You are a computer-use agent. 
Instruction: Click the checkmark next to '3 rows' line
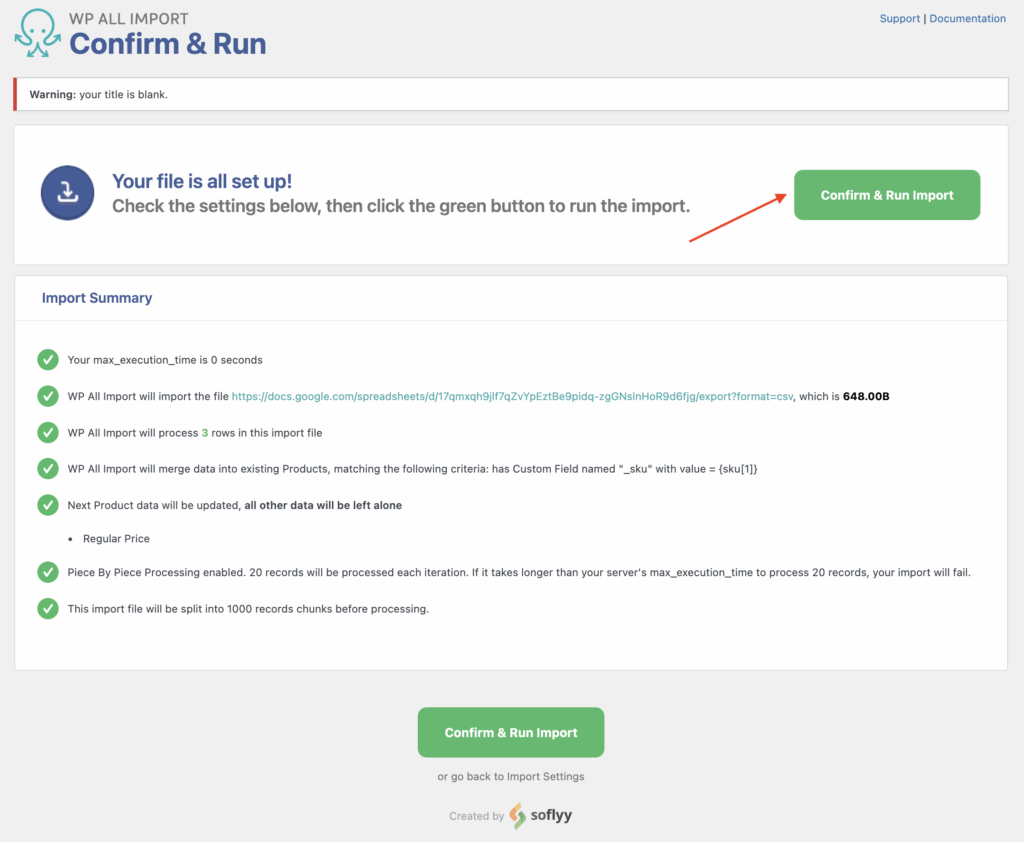coord(48,432)
